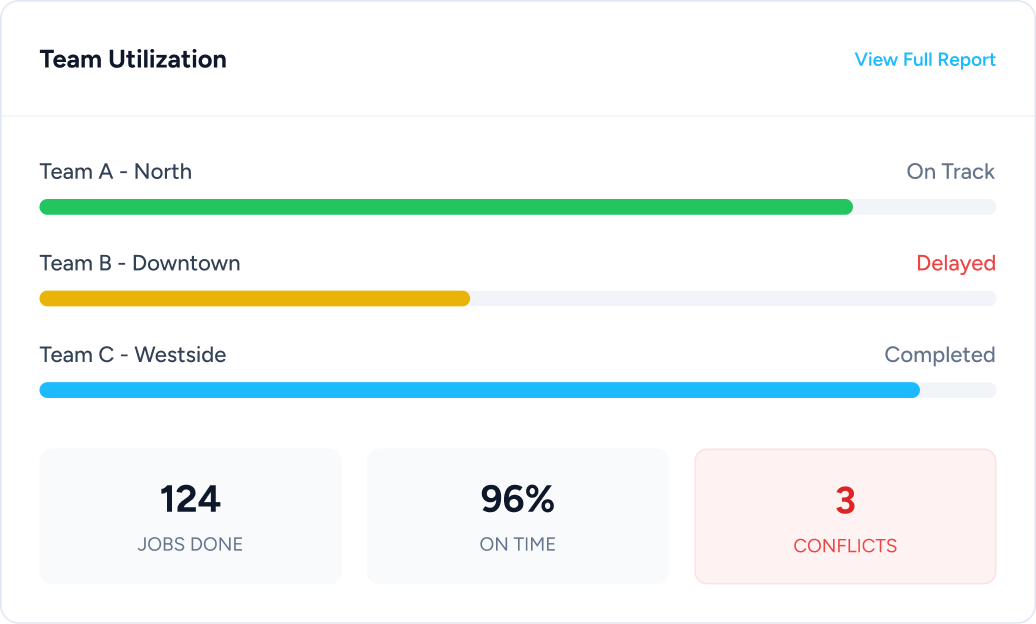Click the yellow Team B progress bar
Image resolution: width=1036 pixels, height=624 pixels.
255,298
